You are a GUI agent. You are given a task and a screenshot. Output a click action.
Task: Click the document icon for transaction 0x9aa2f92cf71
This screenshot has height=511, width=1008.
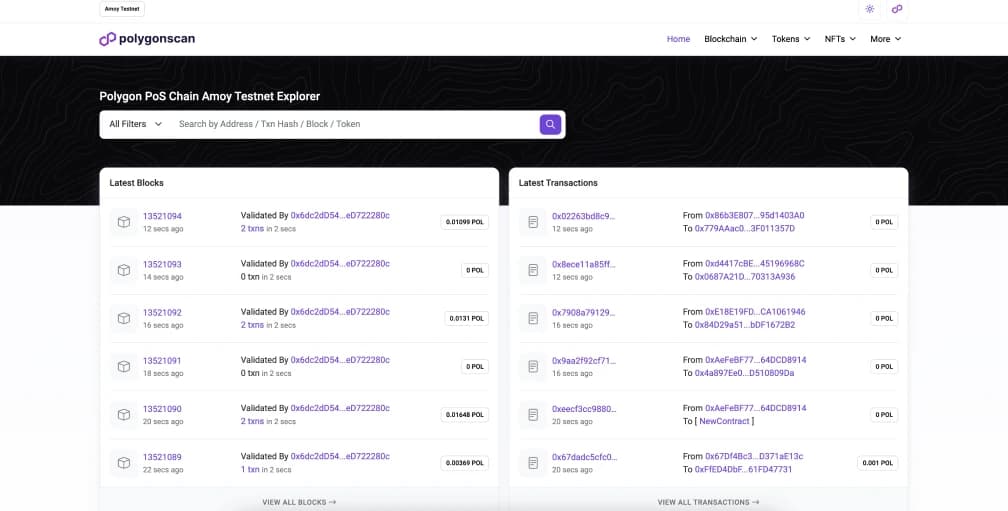[x=533, y=366]
